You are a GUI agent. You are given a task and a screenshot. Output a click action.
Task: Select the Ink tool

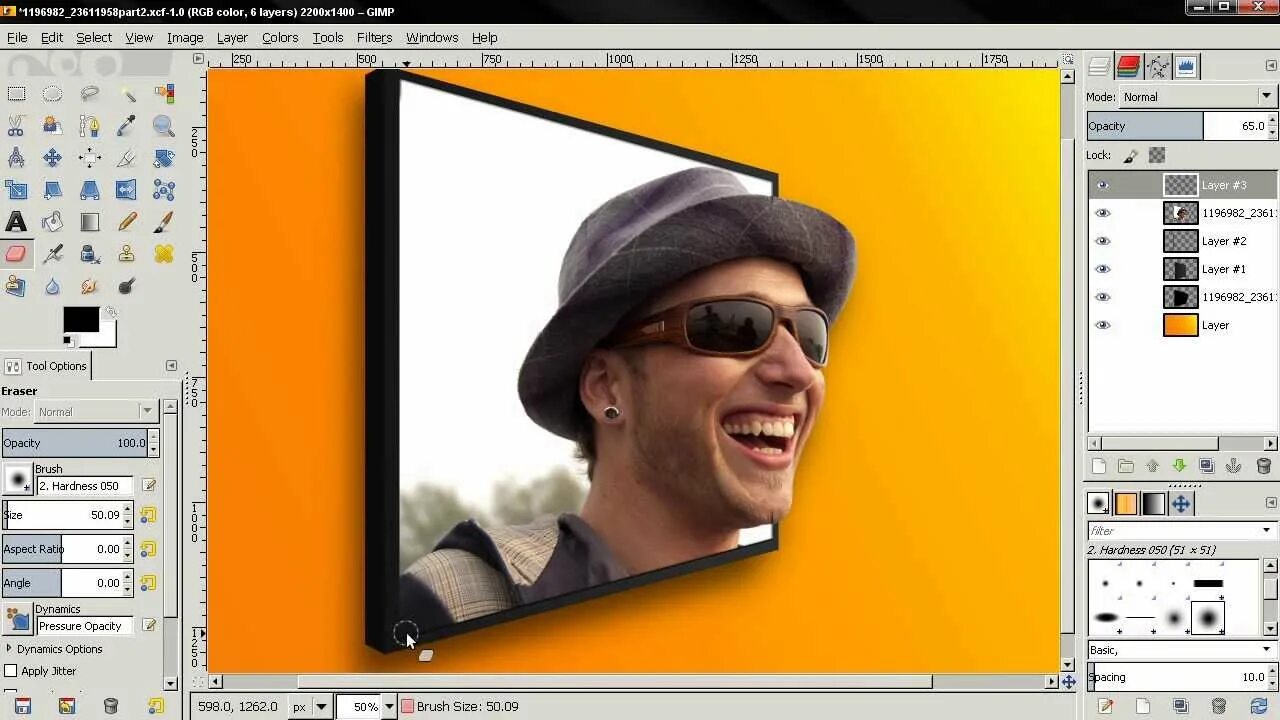pos(90,254)
